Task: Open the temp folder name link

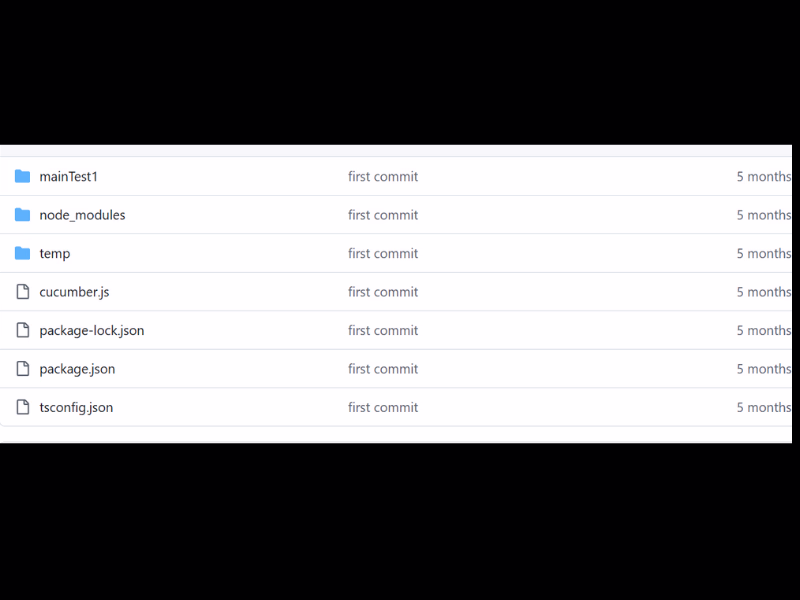Action: pos(55,254)
